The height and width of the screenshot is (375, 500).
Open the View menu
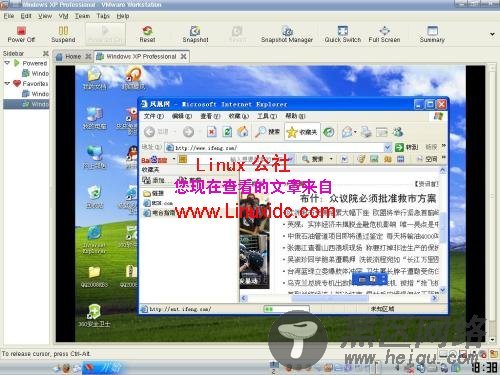tap(45, 16)
